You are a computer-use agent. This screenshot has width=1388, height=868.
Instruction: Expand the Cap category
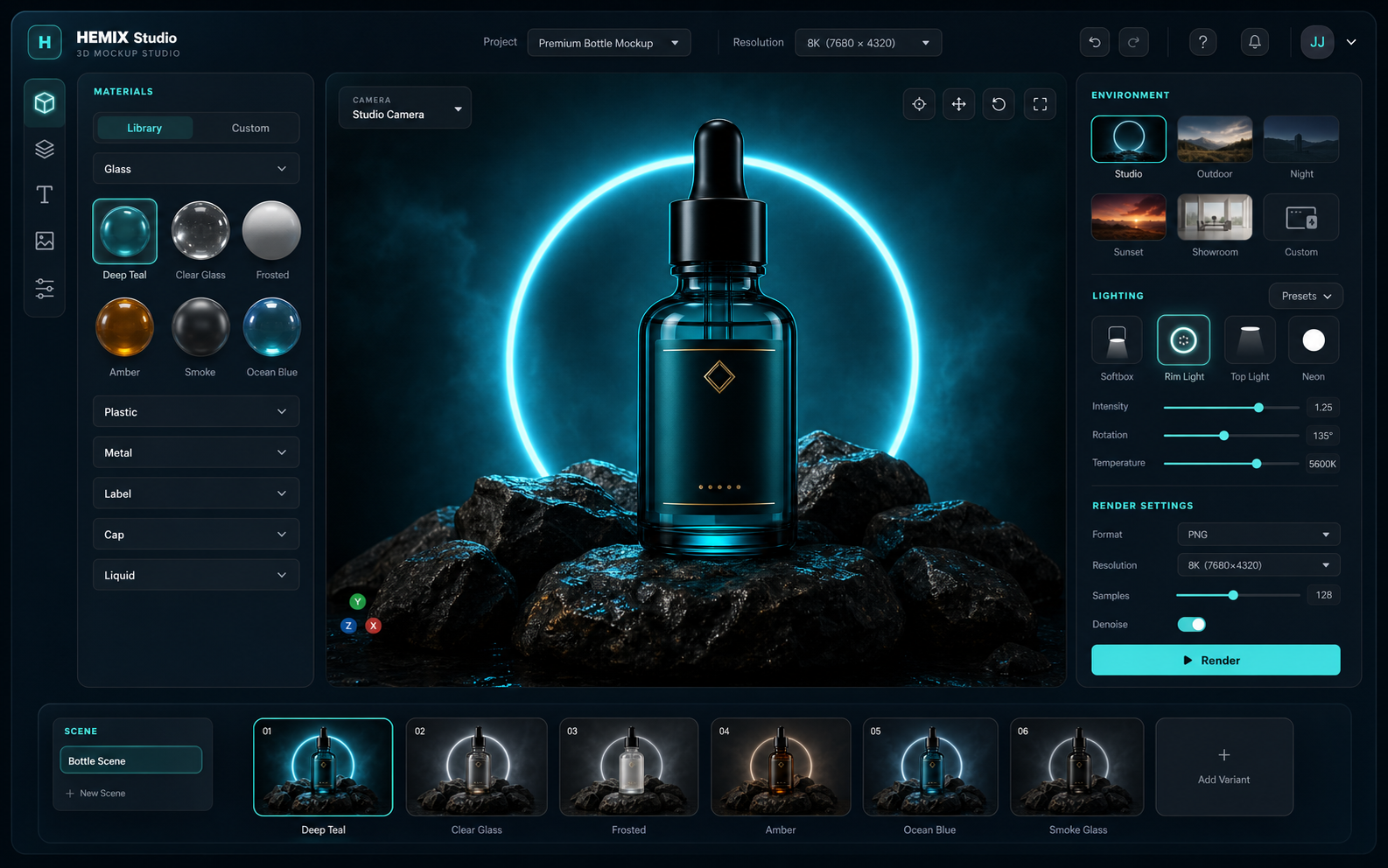click(196, 535)
